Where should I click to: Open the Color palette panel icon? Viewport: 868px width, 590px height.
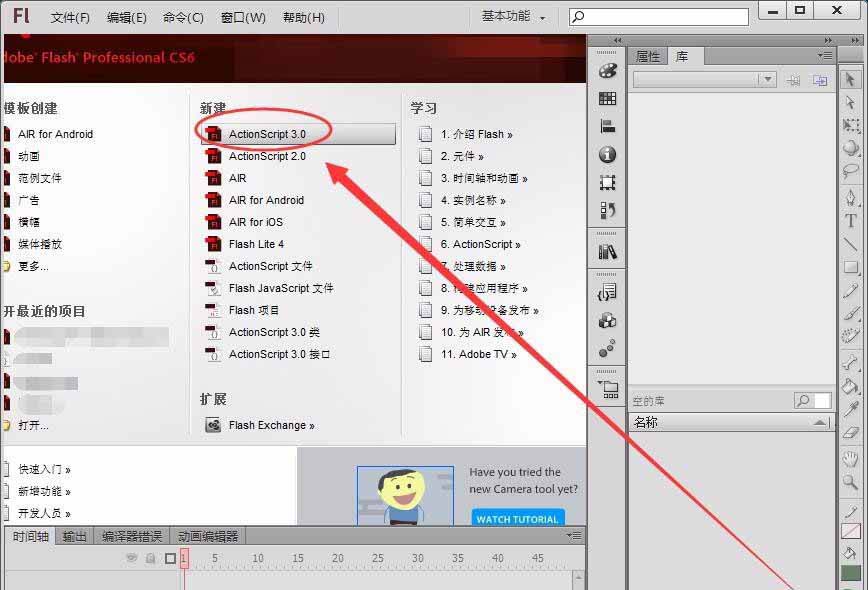[607, 71]
